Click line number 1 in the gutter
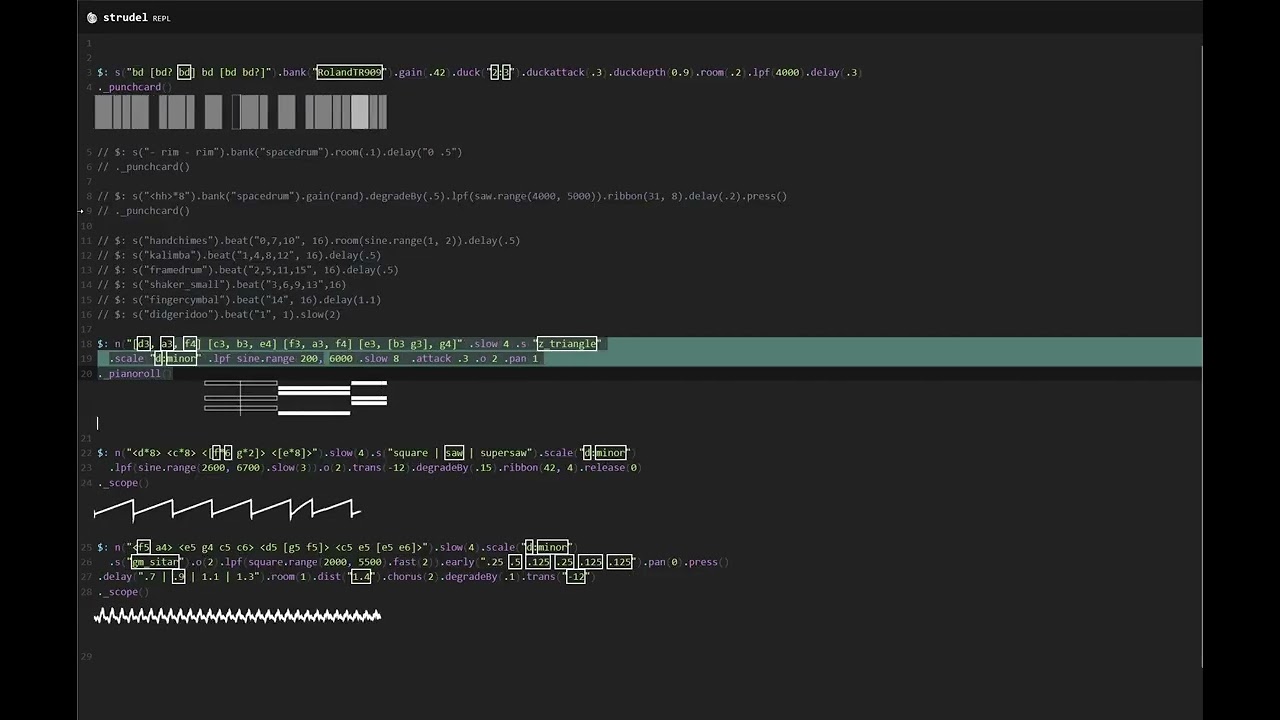Image resolution: width=1280 pixels, height=720 pixels. pyautogui.click(x=89, y=44)
